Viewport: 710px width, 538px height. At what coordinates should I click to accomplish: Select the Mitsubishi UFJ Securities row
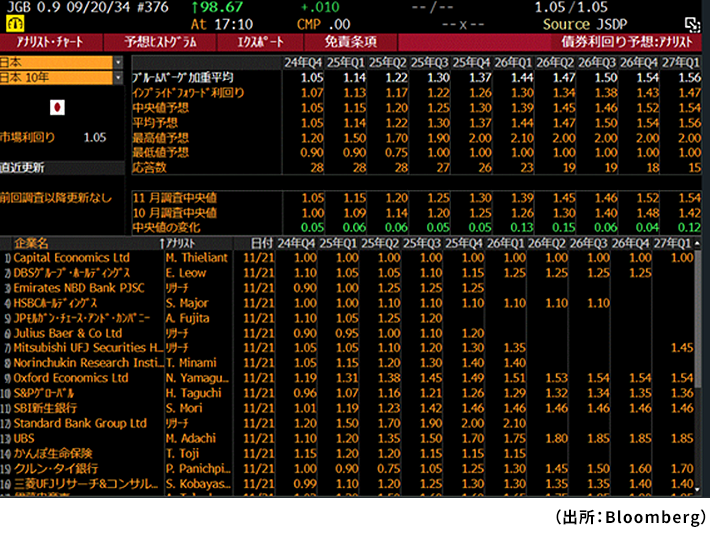pyautogui.click(x=347, y=348)
